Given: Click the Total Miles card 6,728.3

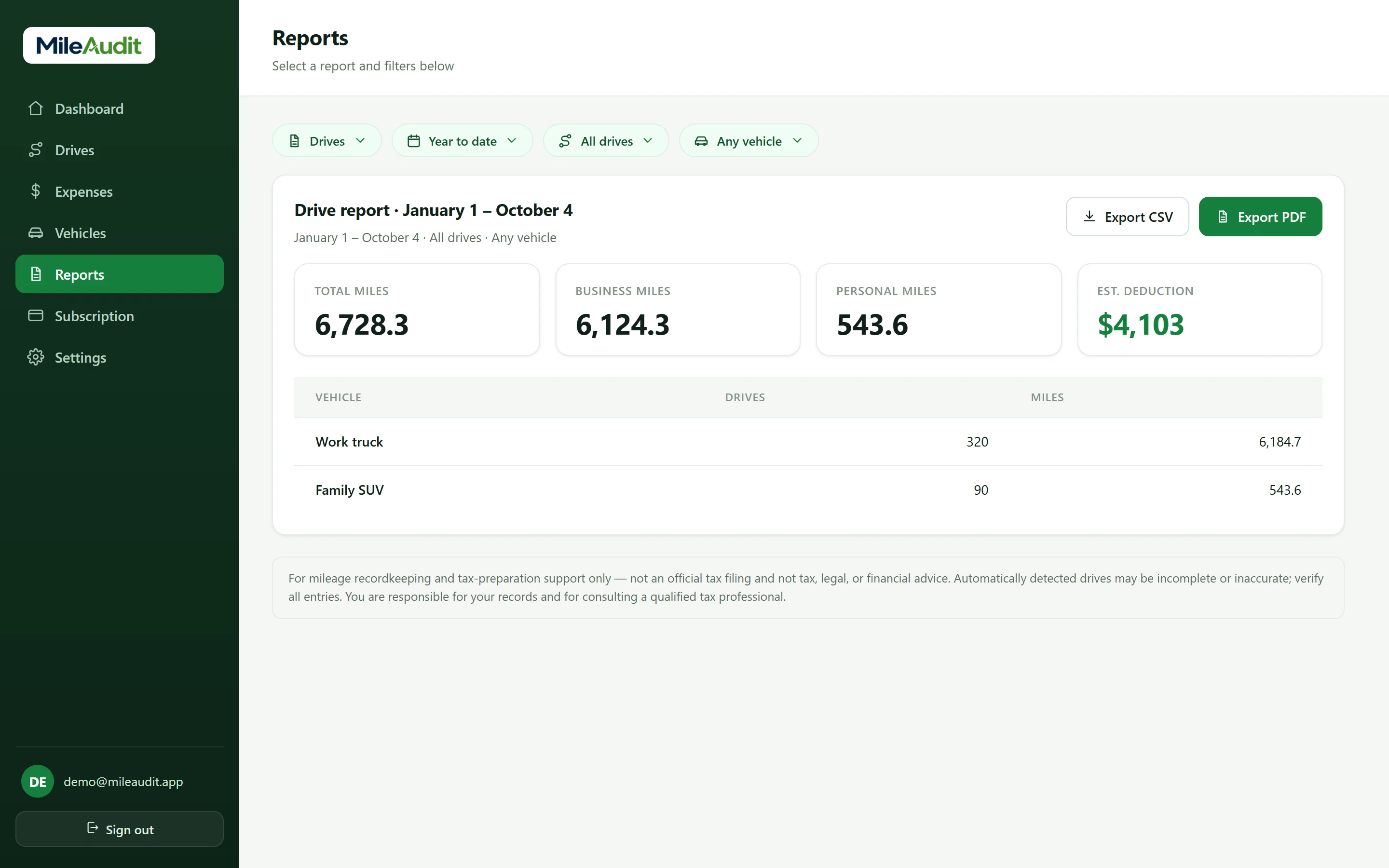Looking at the screenshot, I should (417, 310).
